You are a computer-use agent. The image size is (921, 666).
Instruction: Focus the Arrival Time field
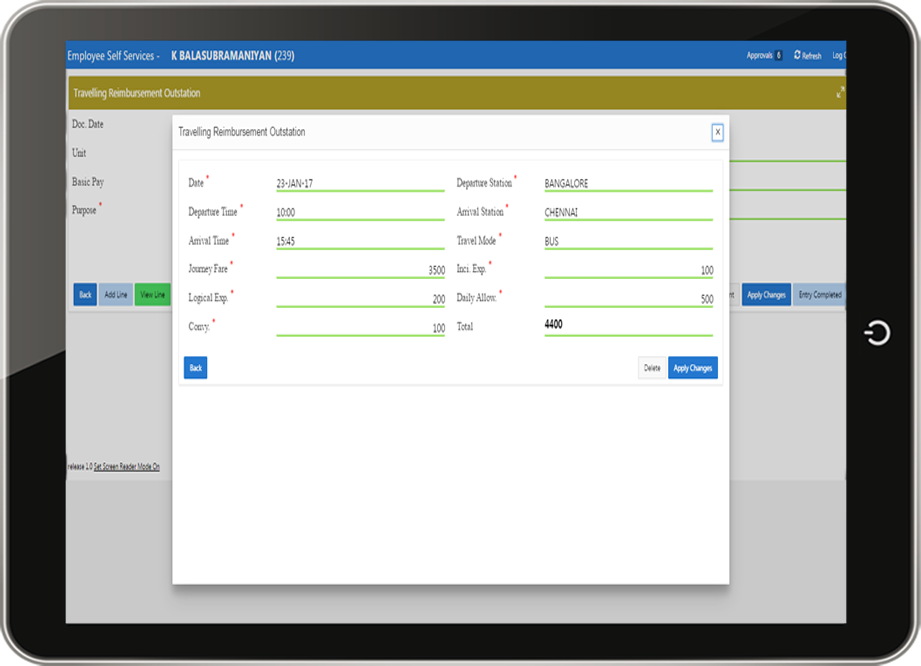(360, 242)
